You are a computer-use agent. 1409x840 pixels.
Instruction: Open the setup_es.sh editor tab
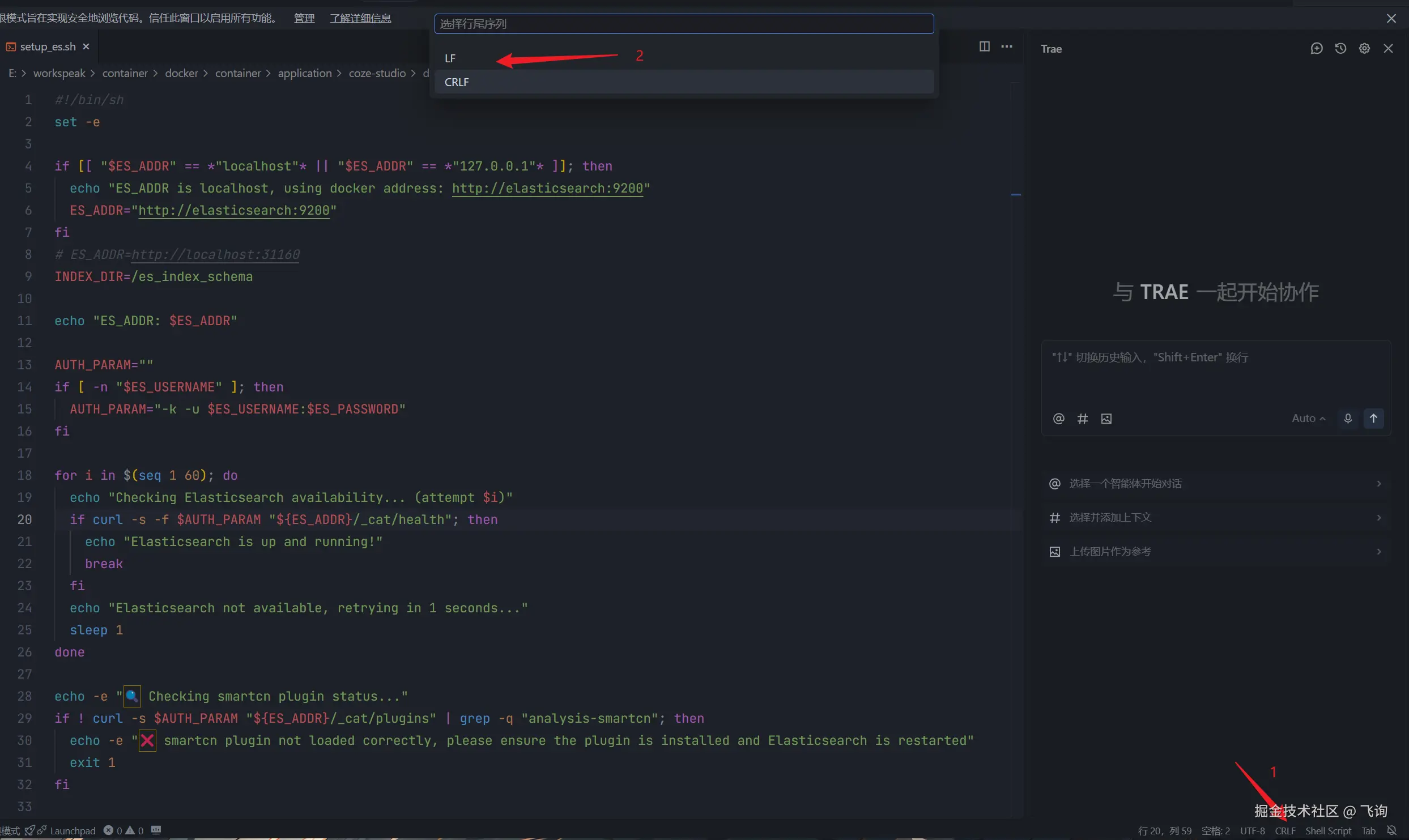[x=48, y=46]
